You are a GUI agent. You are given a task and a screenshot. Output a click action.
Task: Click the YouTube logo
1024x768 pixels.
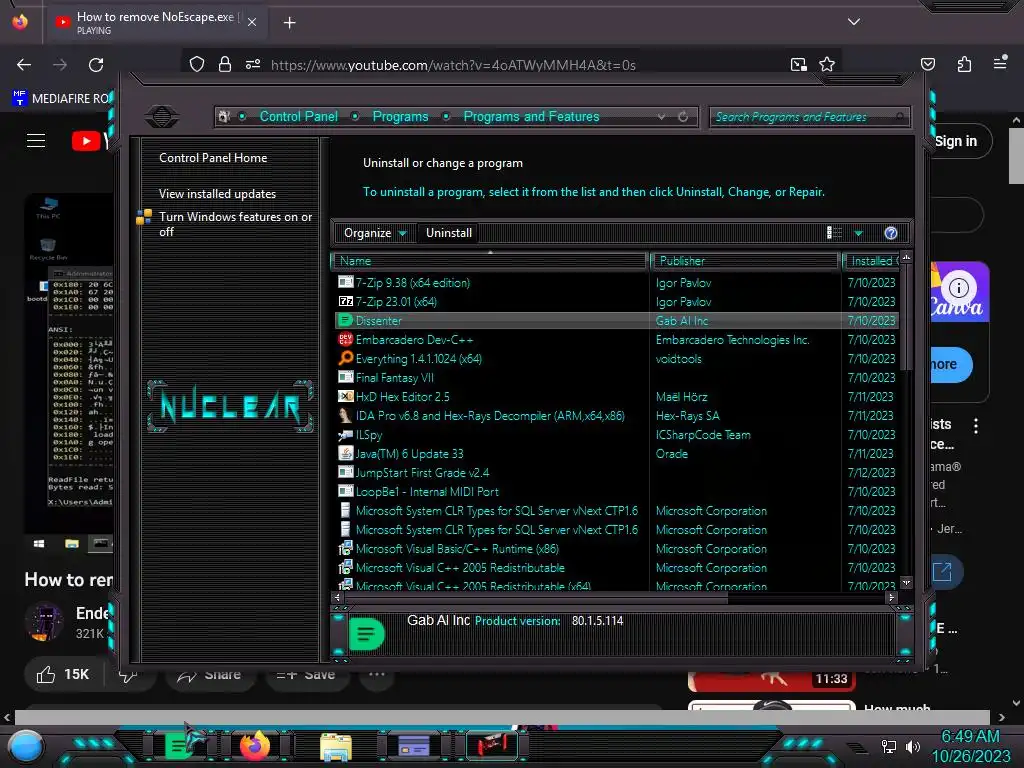click(90, 140)
